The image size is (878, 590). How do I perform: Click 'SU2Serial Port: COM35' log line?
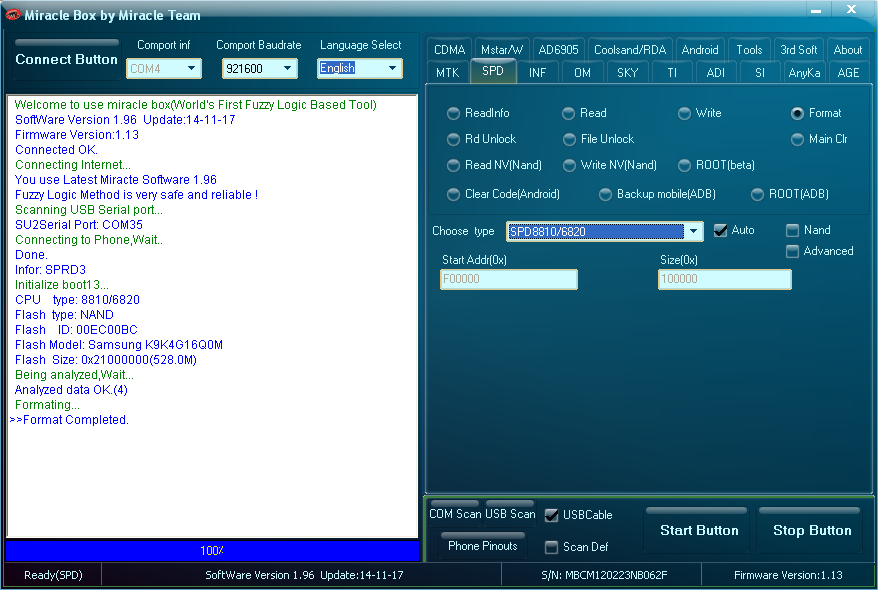pos(79,225)
